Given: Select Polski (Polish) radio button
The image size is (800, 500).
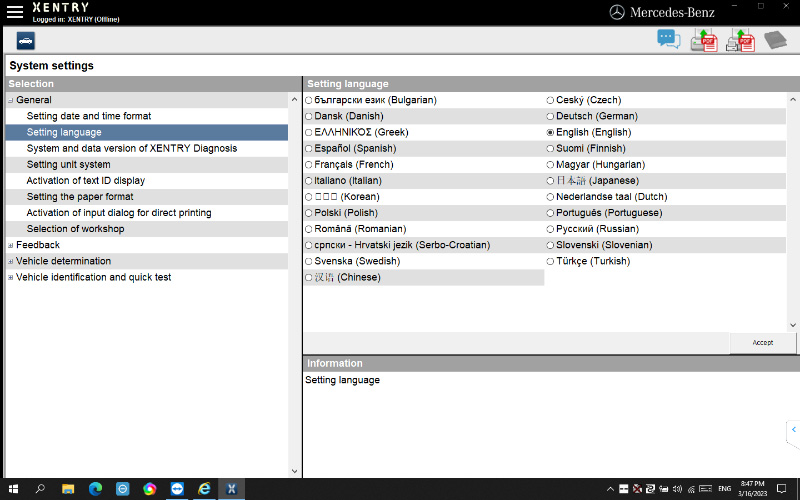Looking at the screenshot, I should [309, 213].
